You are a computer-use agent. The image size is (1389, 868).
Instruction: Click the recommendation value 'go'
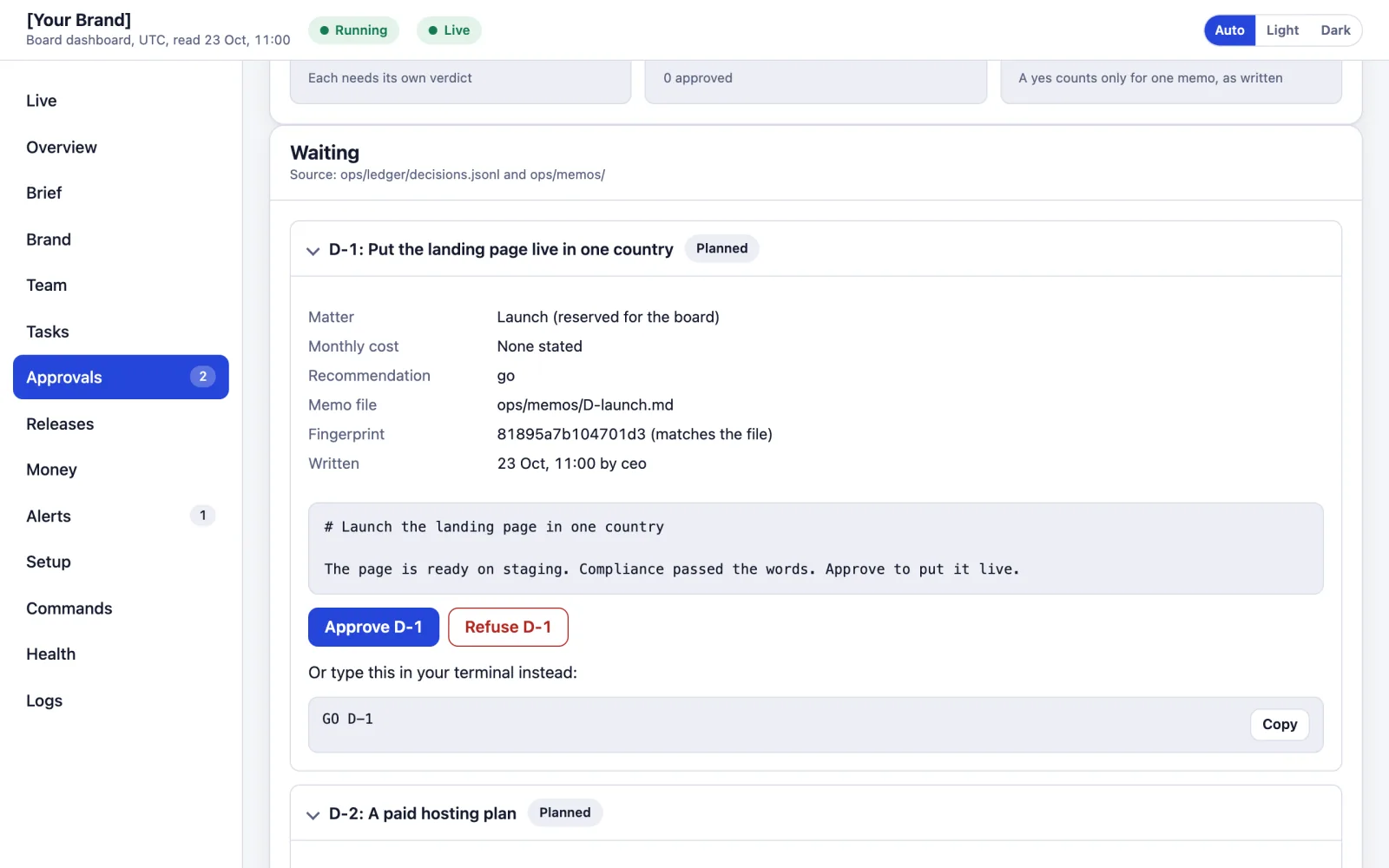pyautogui.click(x=506, y=377)
